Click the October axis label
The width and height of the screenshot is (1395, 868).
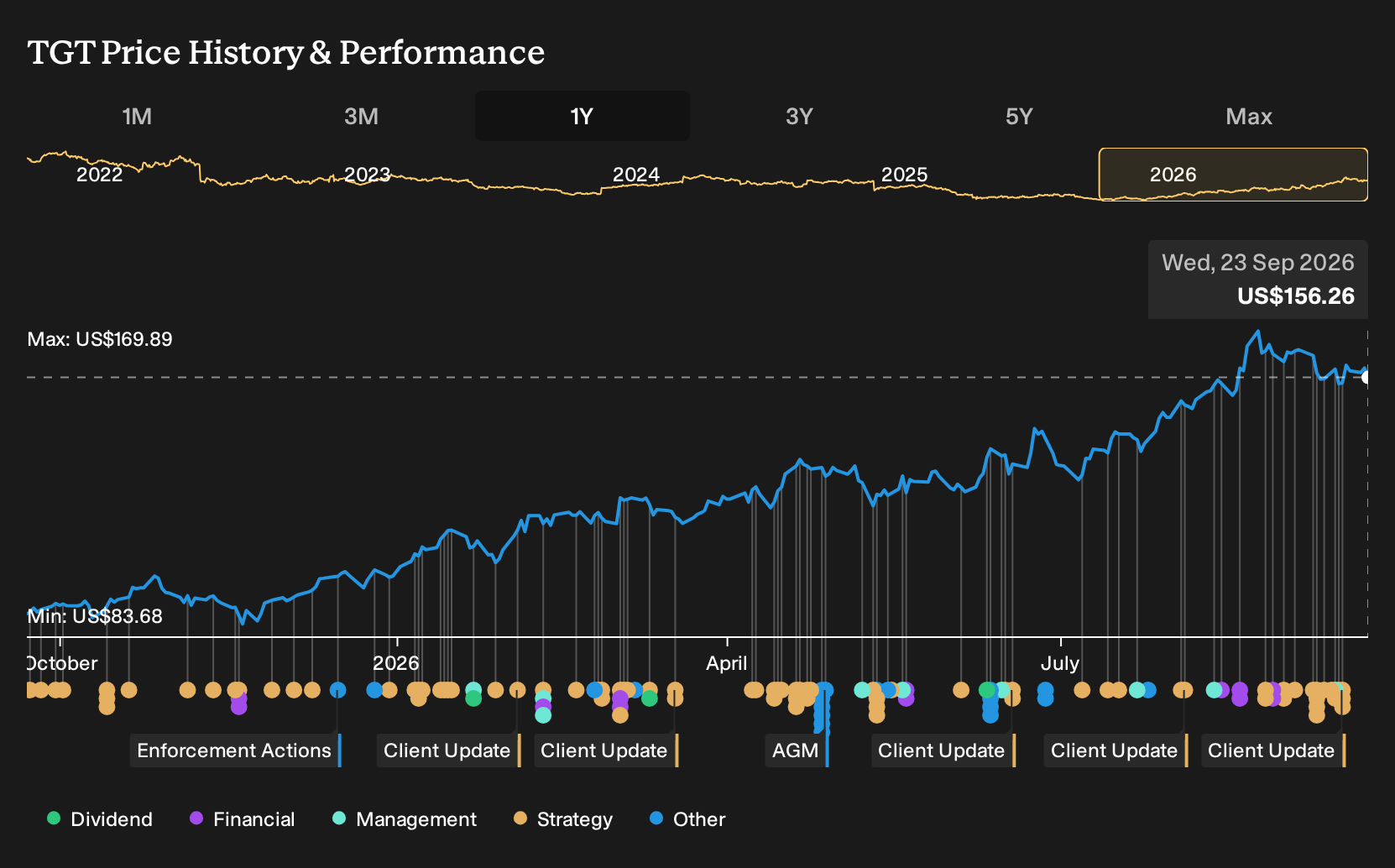(62, 663)
